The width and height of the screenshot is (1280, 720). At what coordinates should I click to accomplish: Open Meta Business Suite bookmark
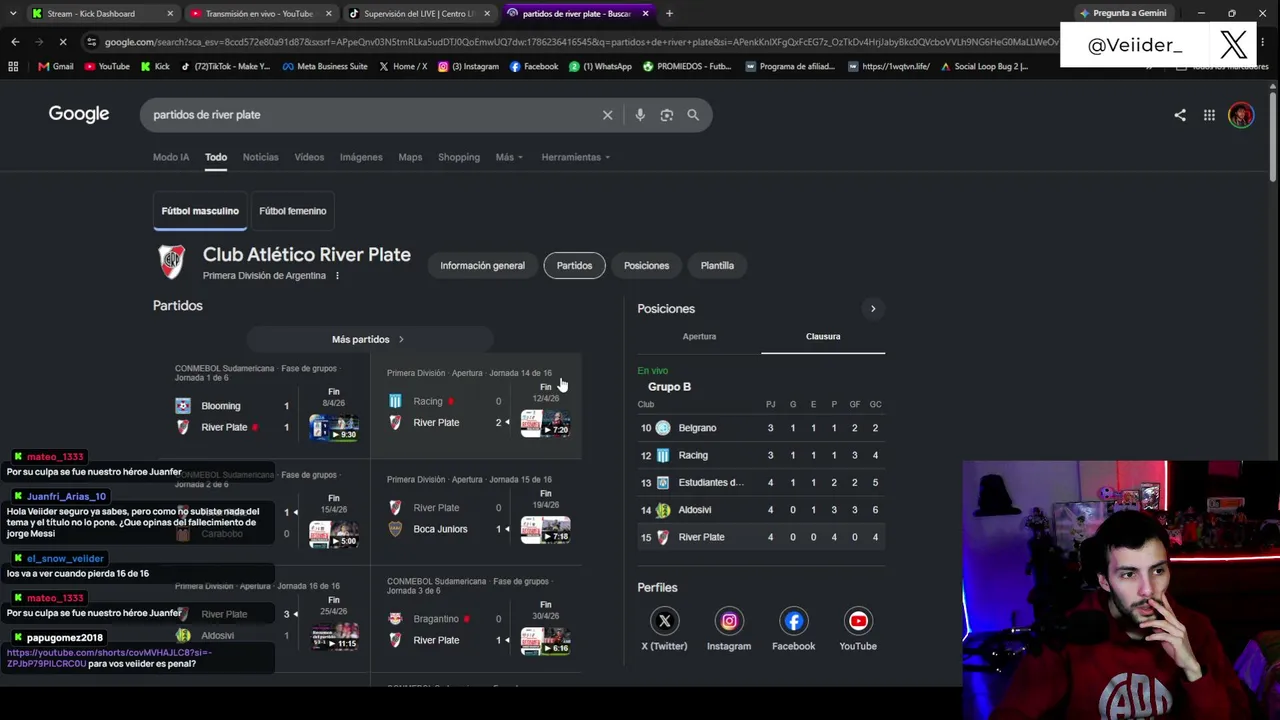click(x=325, y=67)
